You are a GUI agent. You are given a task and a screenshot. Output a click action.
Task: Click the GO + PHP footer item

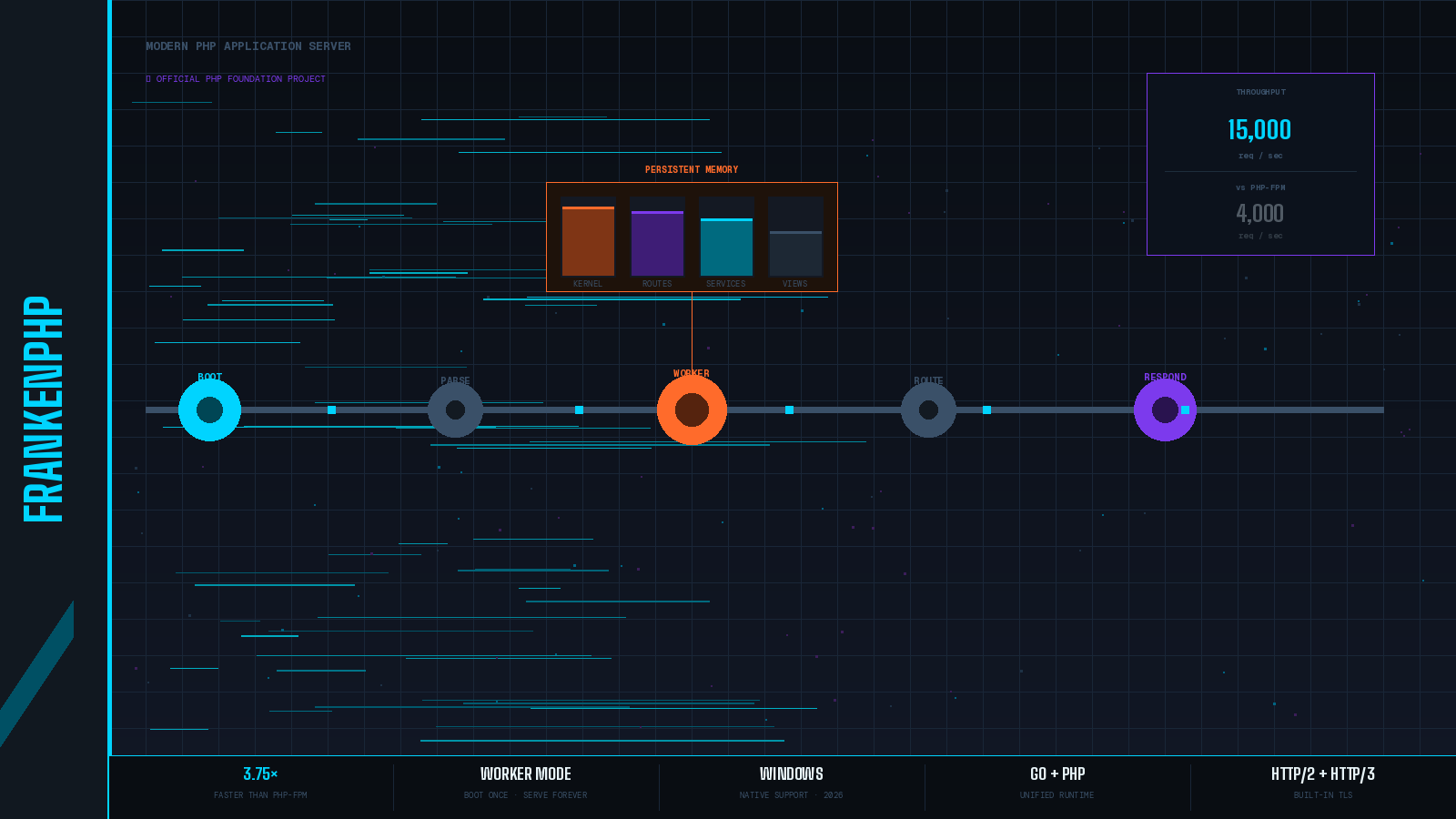[x=1057, y=774]
